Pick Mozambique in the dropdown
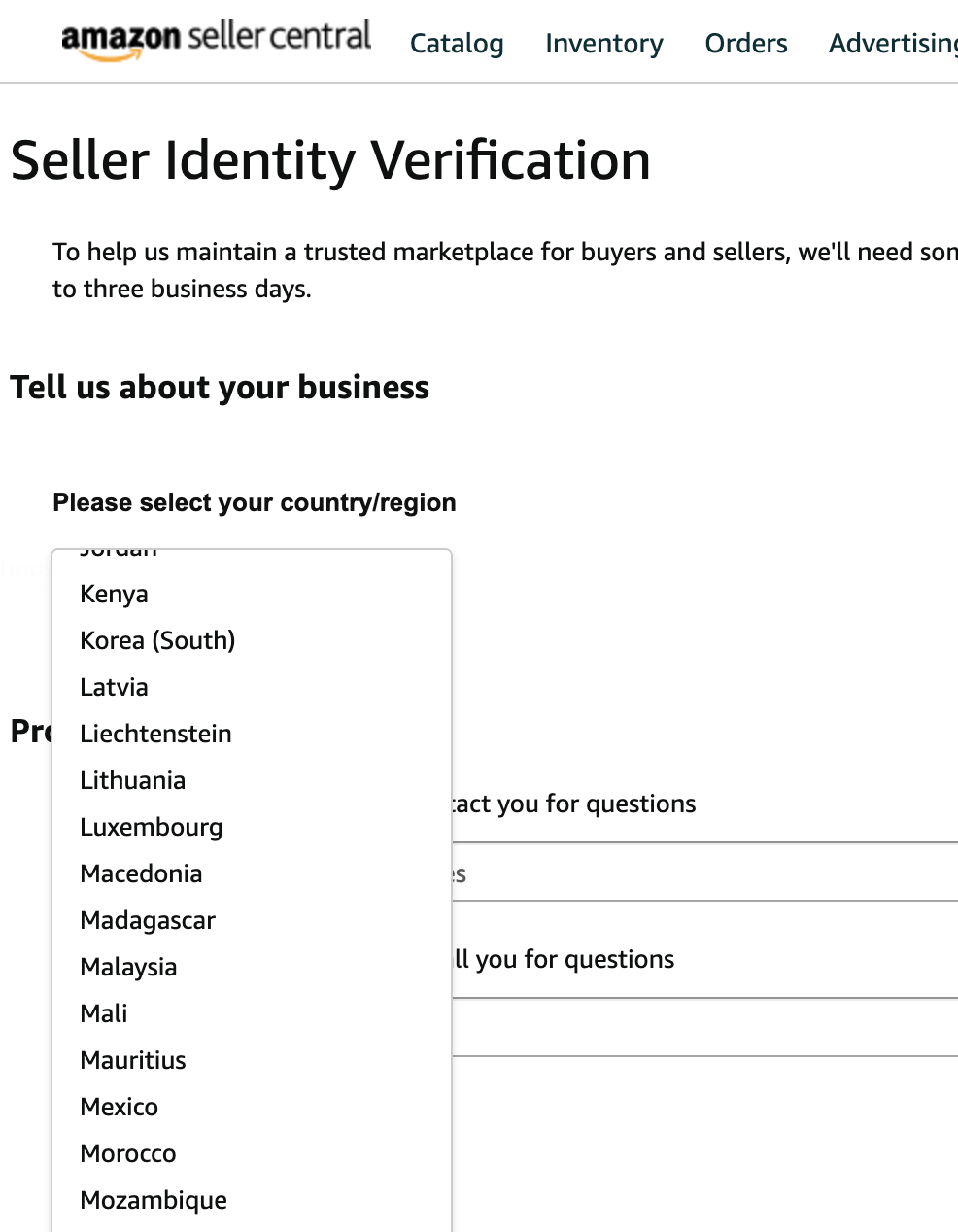Screen dimensions: 958x1232 (x=154, y=1200)
